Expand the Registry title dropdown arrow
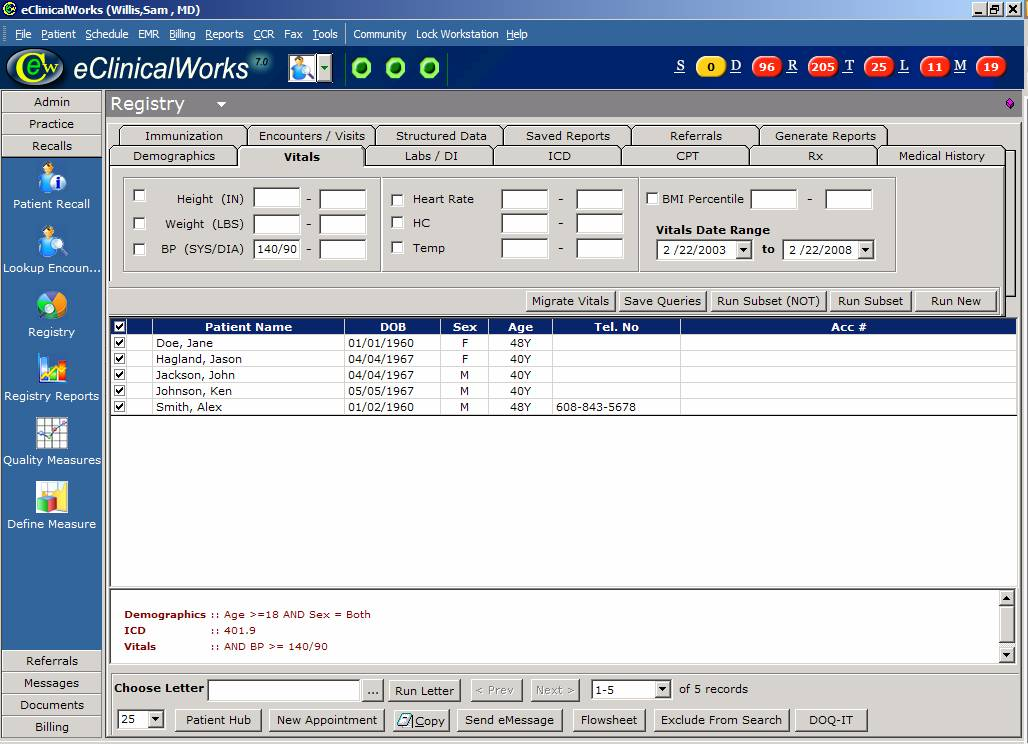1028x744 pixels. point(222,104)
